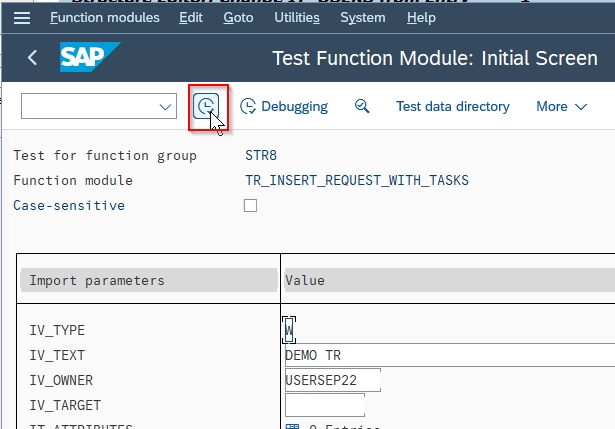Open the hamburger menu icon
Viewport: 615px width, 429px height.
tap(22, 18)
